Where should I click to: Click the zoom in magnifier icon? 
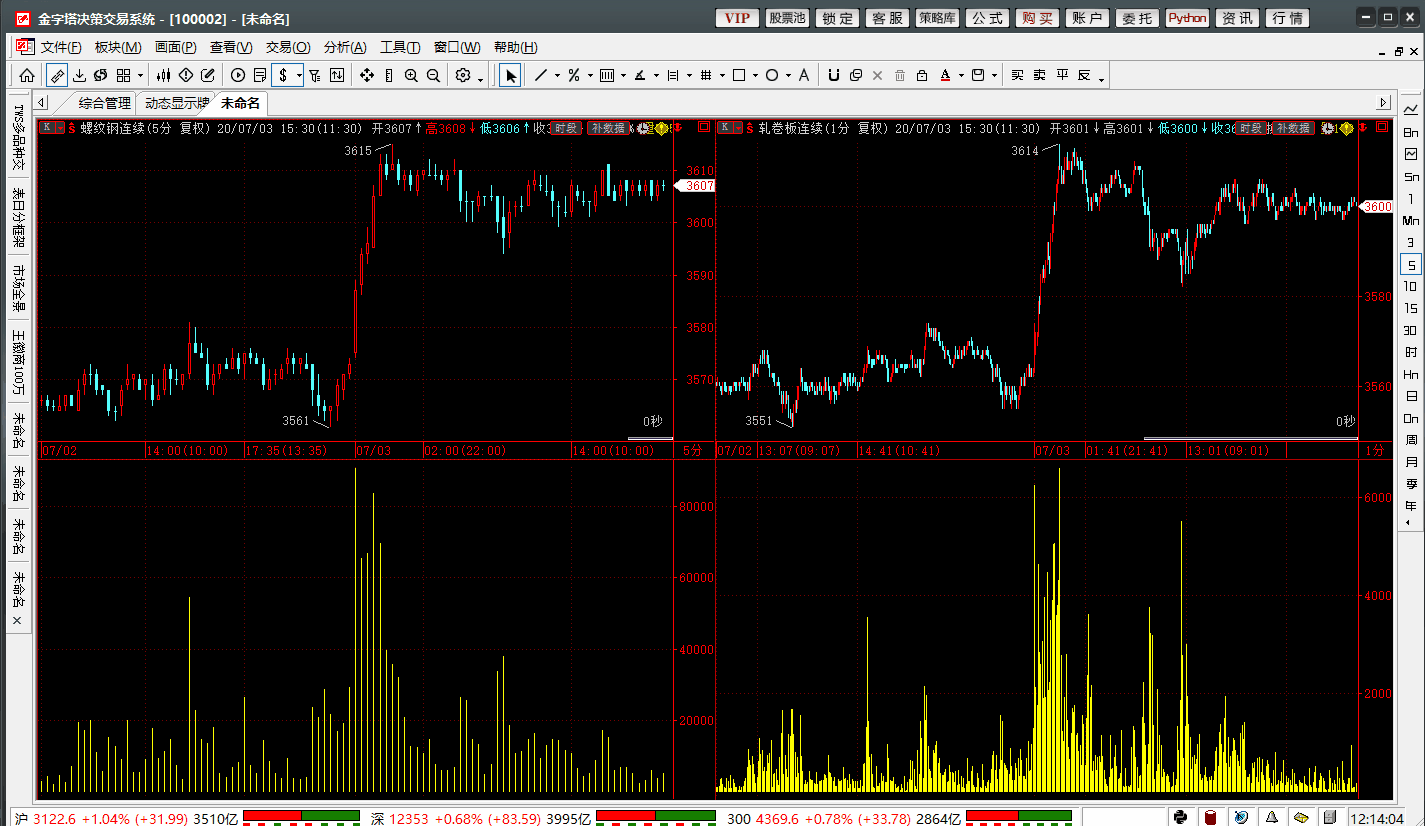[x=411, y=75]
